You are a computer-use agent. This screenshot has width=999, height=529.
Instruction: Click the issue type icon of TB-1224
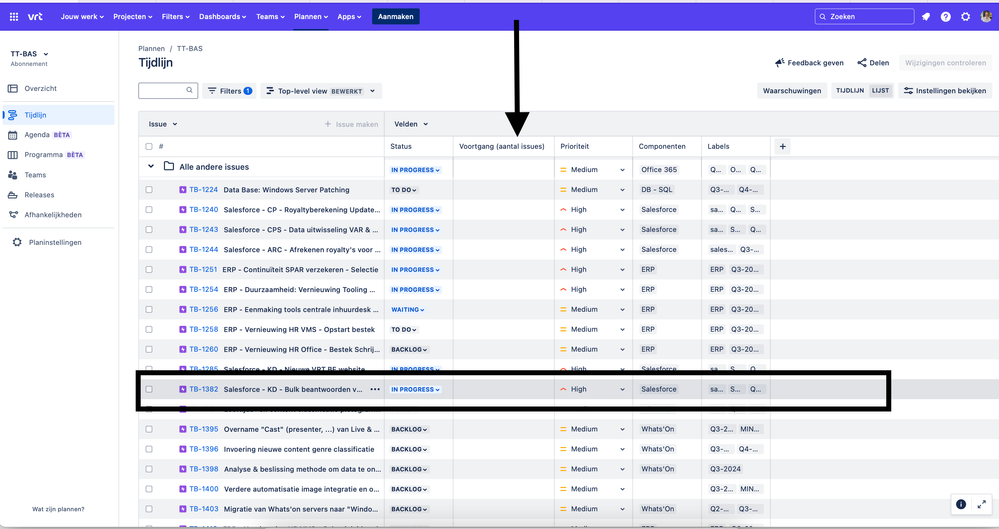click(183, 190)
